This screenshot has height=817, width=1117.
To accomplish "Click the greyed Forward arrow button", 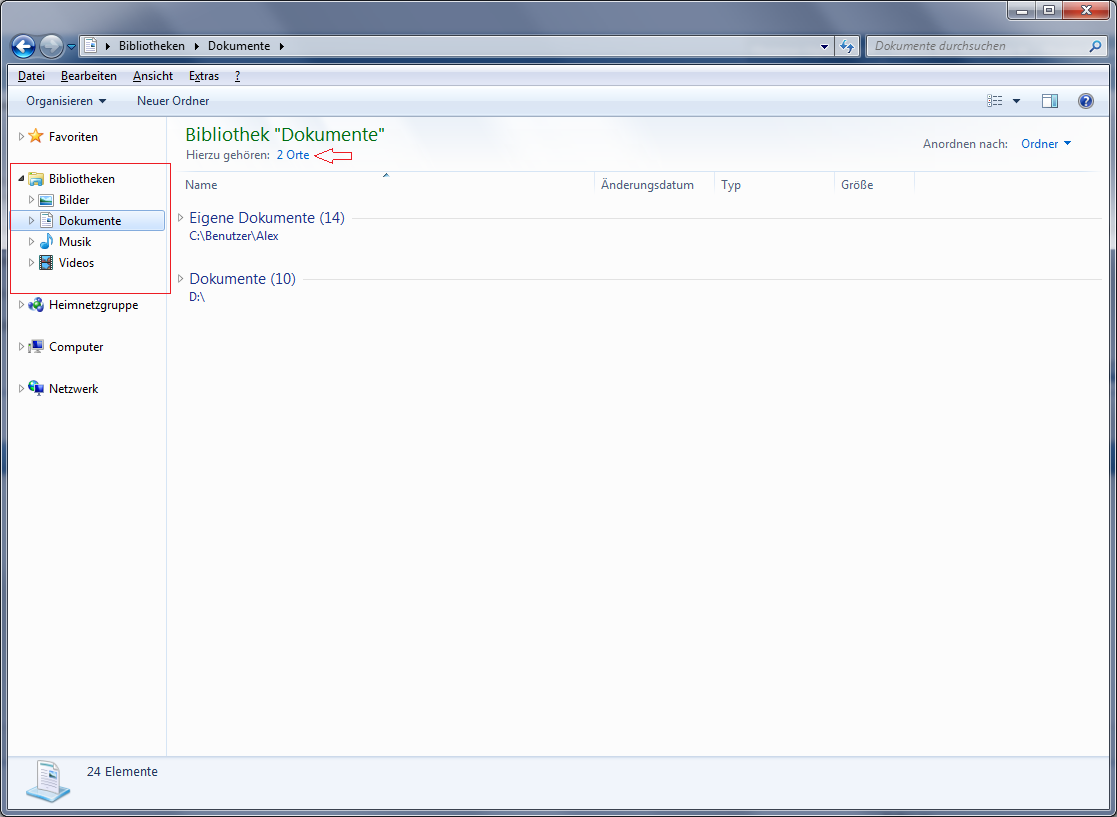I will click(x=51, y=46).
